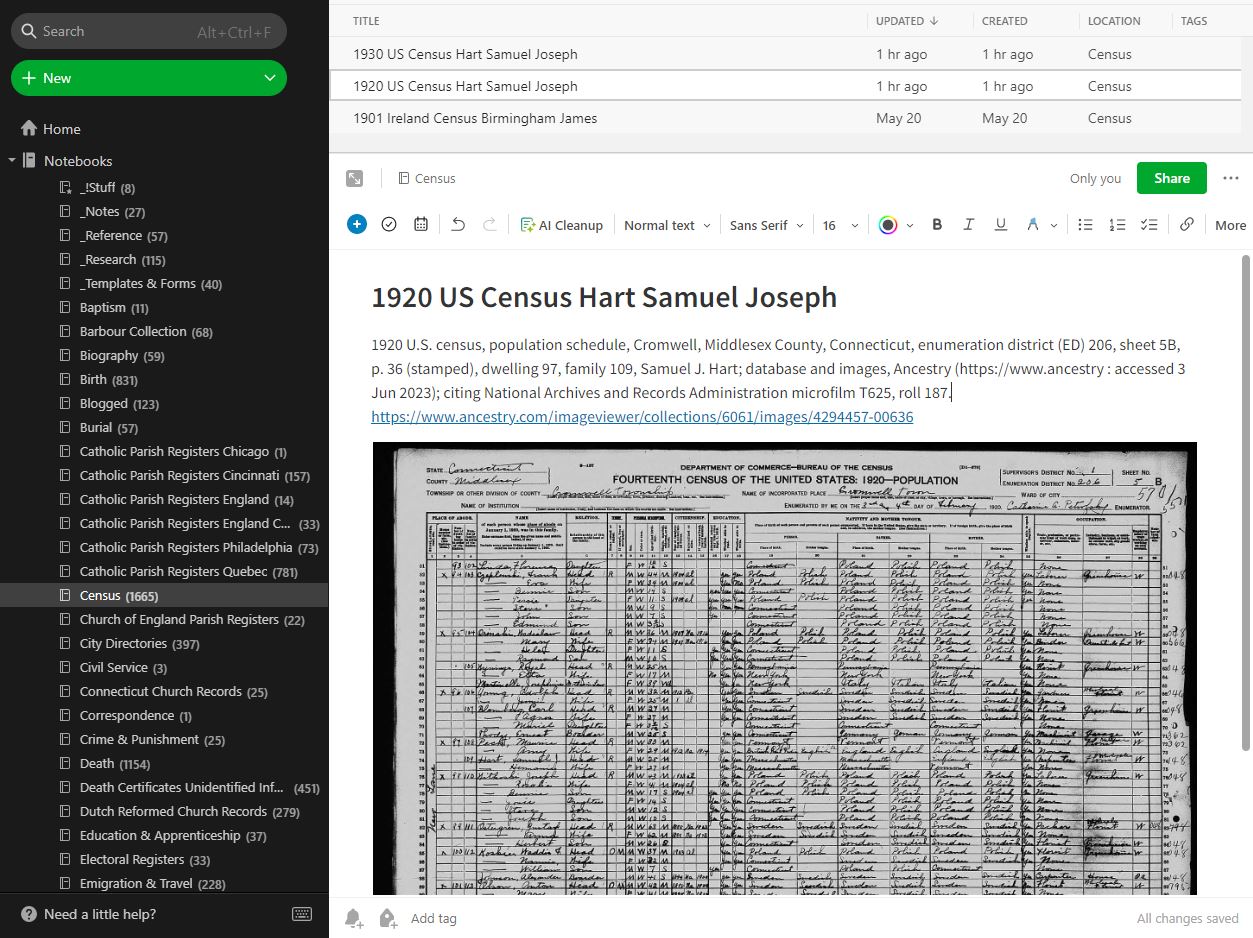Insert a link using the link icon
The height and width of the screenshot is (938, 1253).
point(1186,225)
